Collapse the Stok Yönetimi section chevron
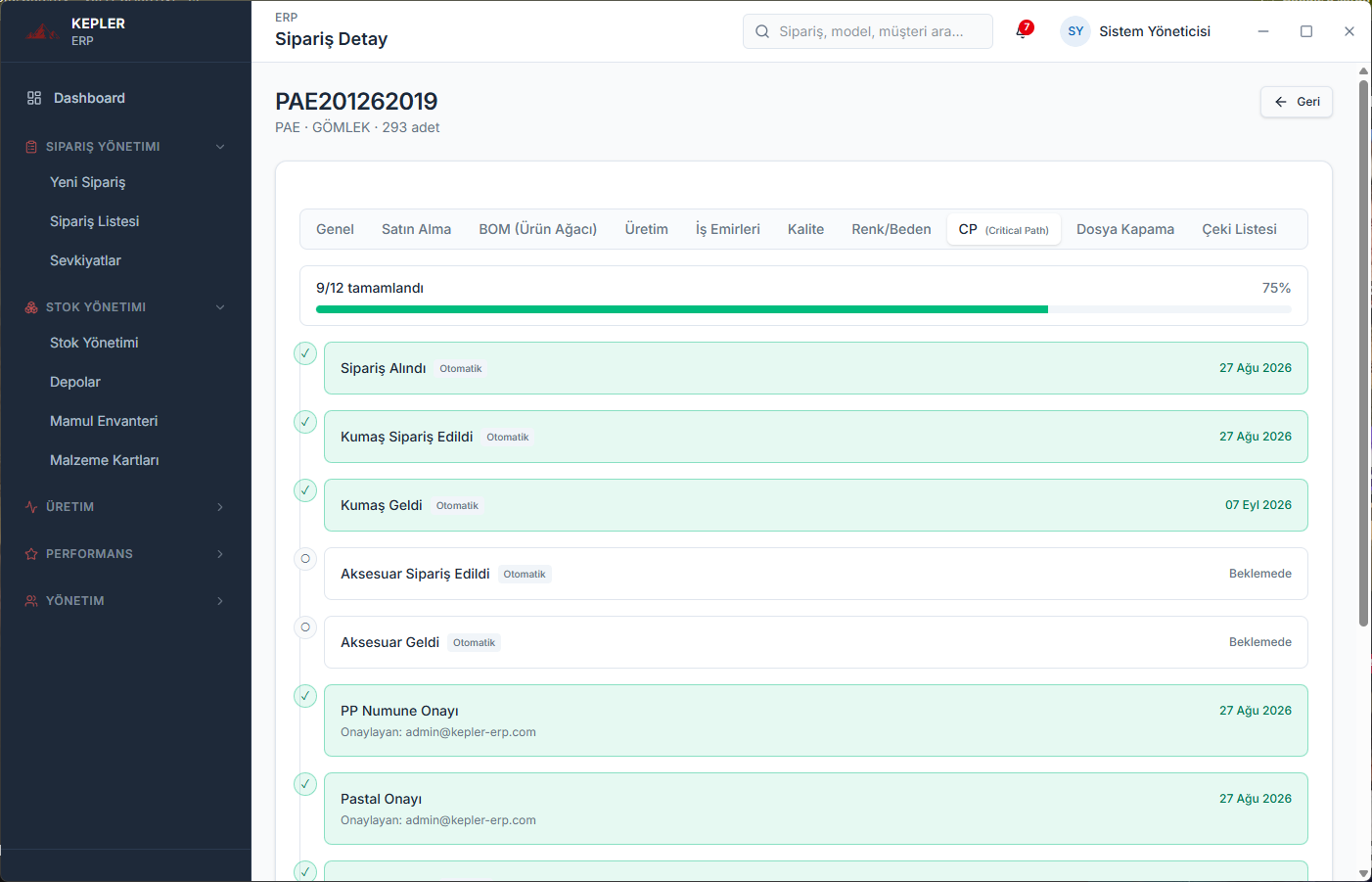Screen dimensions: 1372x882 (220, 307)
